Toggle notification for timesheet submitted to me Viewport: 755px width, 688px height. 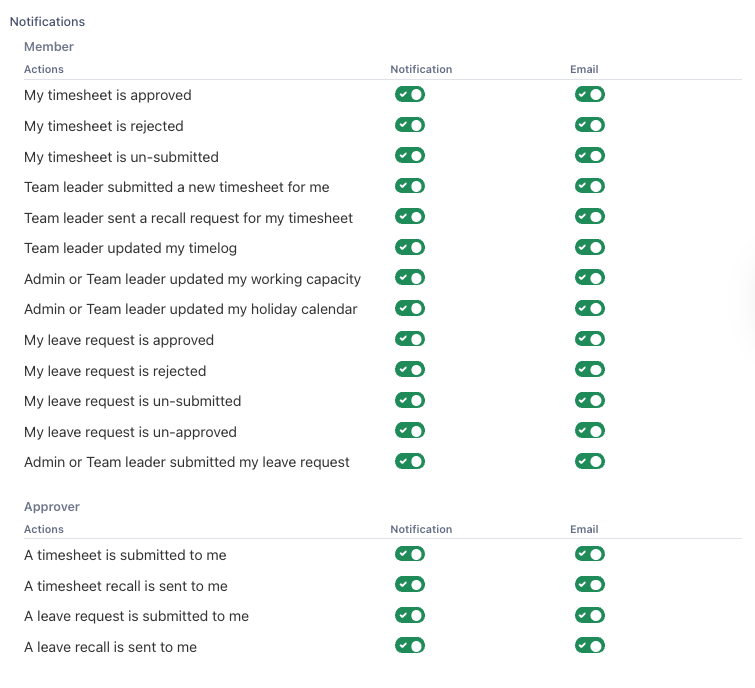point(410,554)
